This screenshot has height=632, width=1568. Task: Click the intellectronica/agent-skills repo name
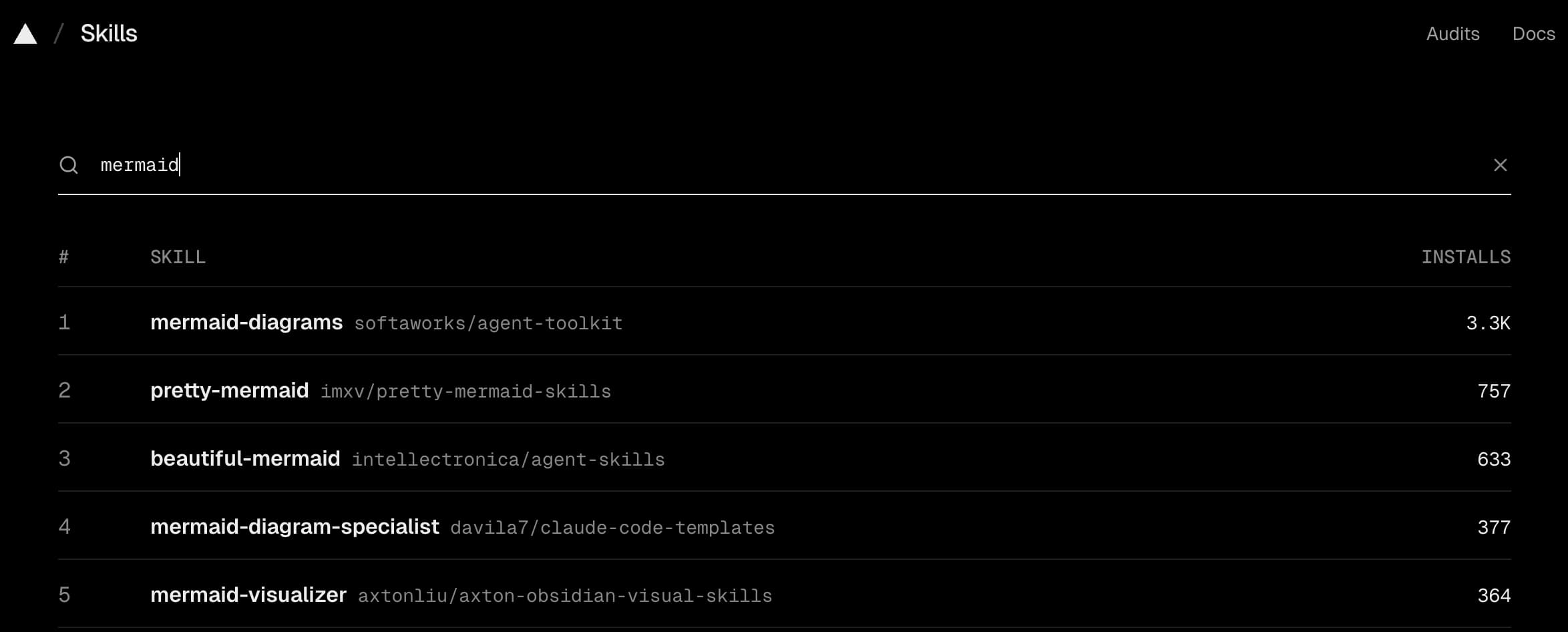[x=508, y=460]
